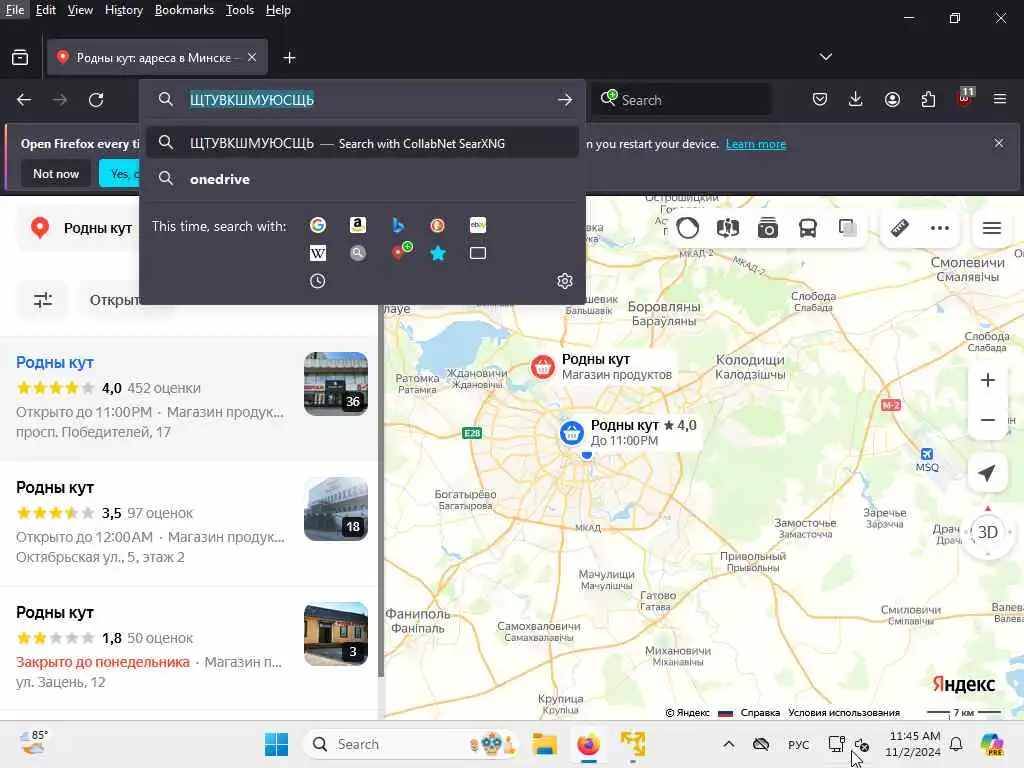Click the Not now button
The image size is (1024, 768).
[56, 174]
